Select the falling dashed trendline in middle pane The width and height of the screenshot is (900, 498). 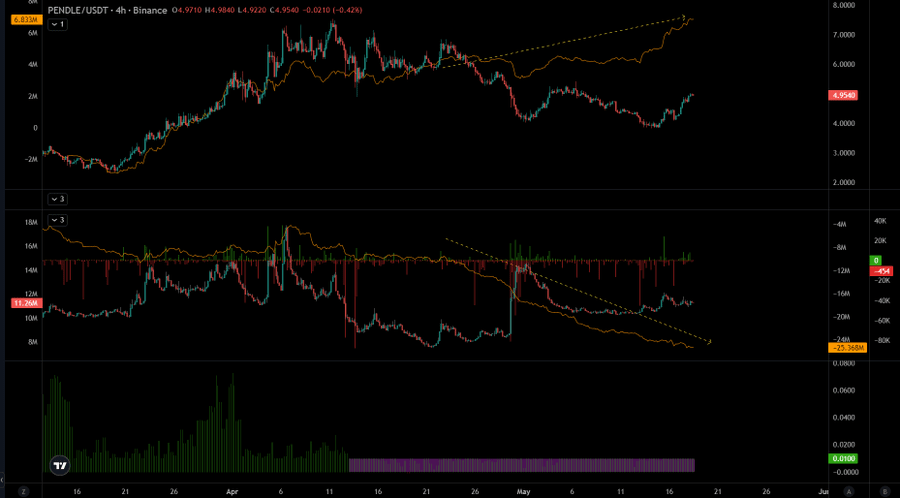[577, 290]
